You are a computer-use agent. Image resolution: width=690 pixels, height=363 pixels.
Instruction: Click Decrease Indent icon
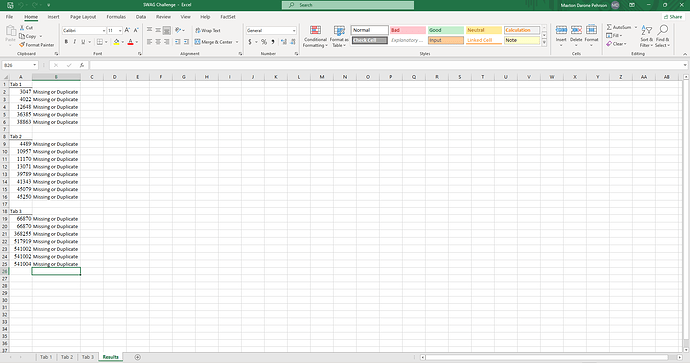coord(177,42)
